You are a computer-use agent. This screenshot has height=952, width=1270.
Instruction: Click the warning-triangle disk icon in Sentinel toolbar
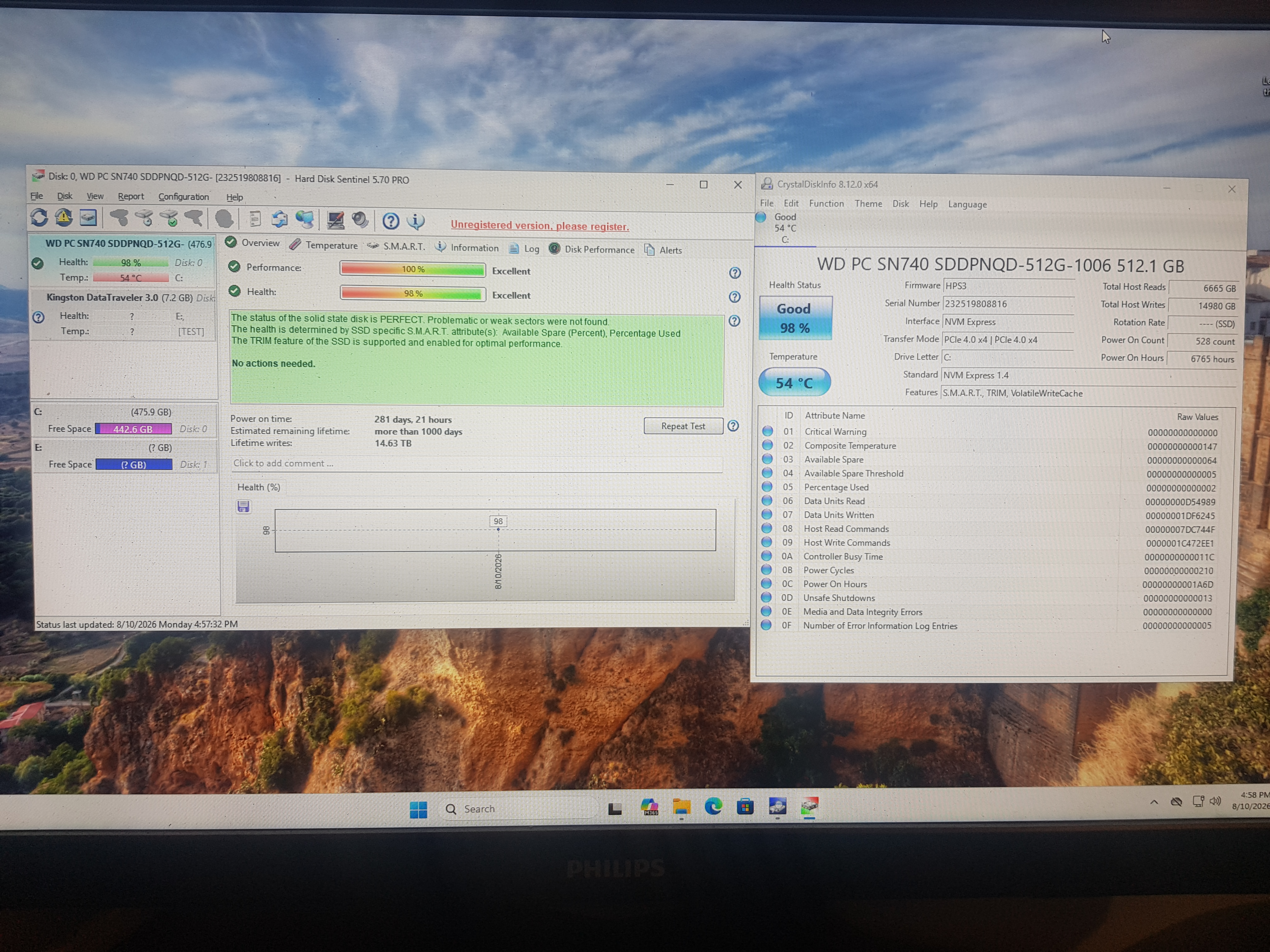coord(63,218)
